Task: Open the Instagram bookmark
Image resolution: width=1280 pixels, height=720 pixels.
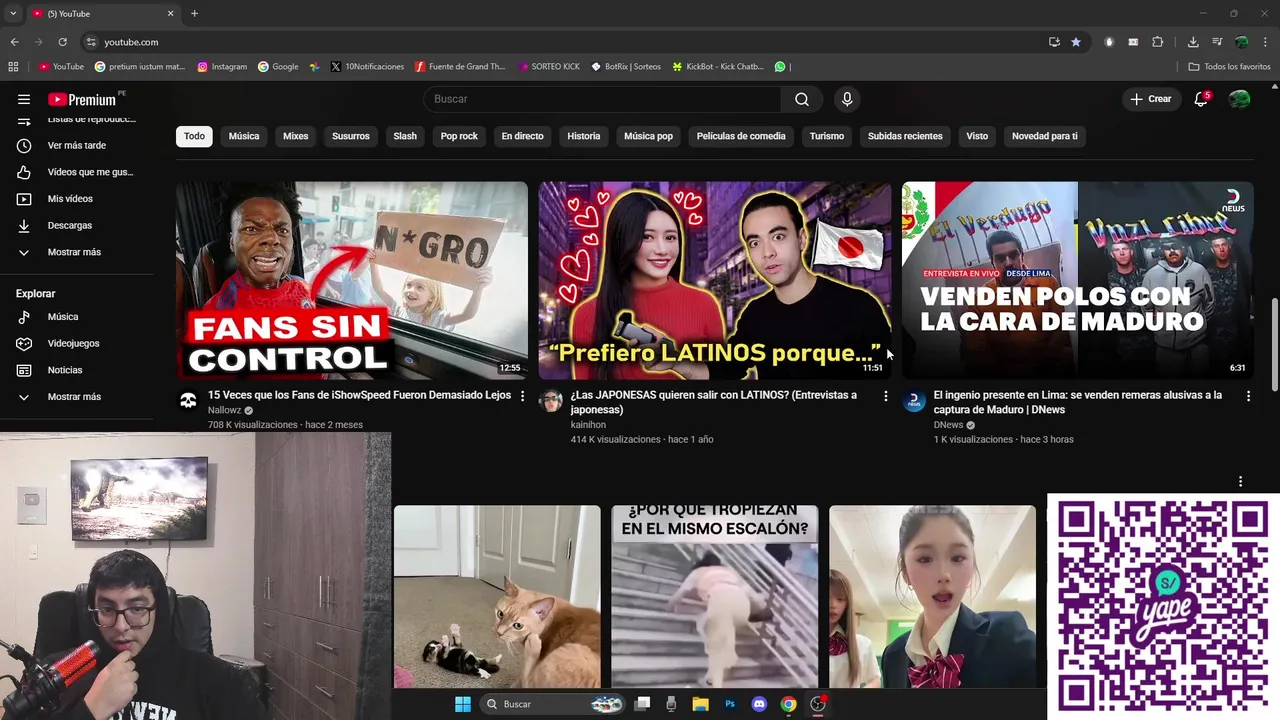Action: 222,67
